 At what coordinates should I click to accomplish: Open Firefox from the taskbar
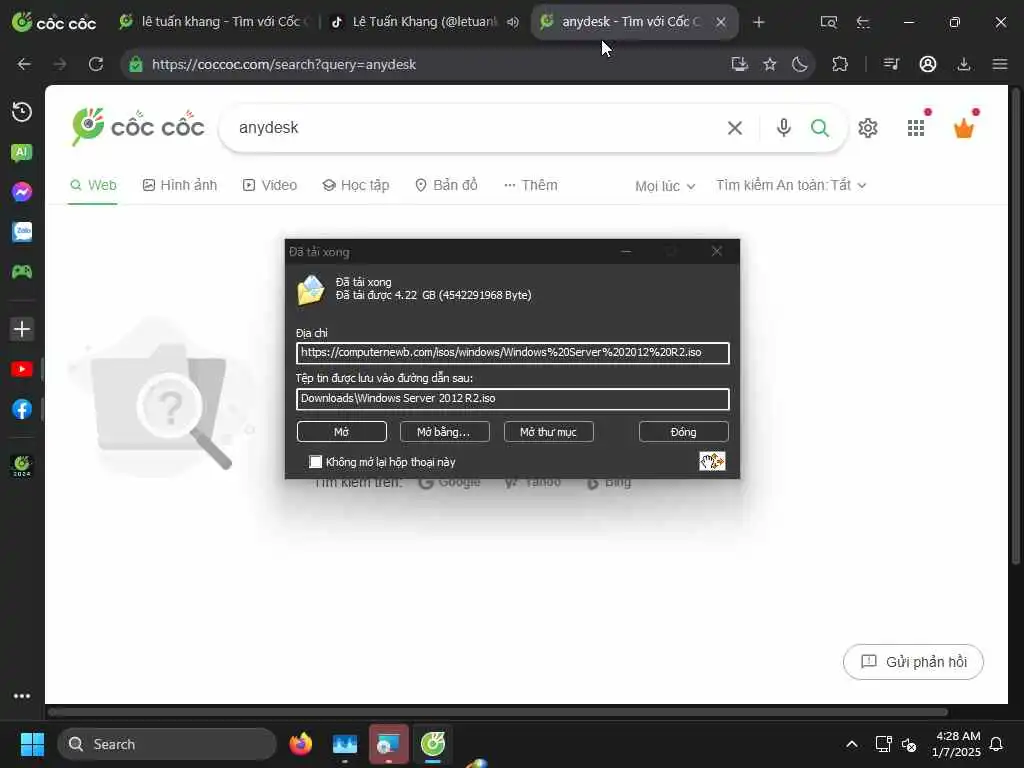(x=301, y=744)
